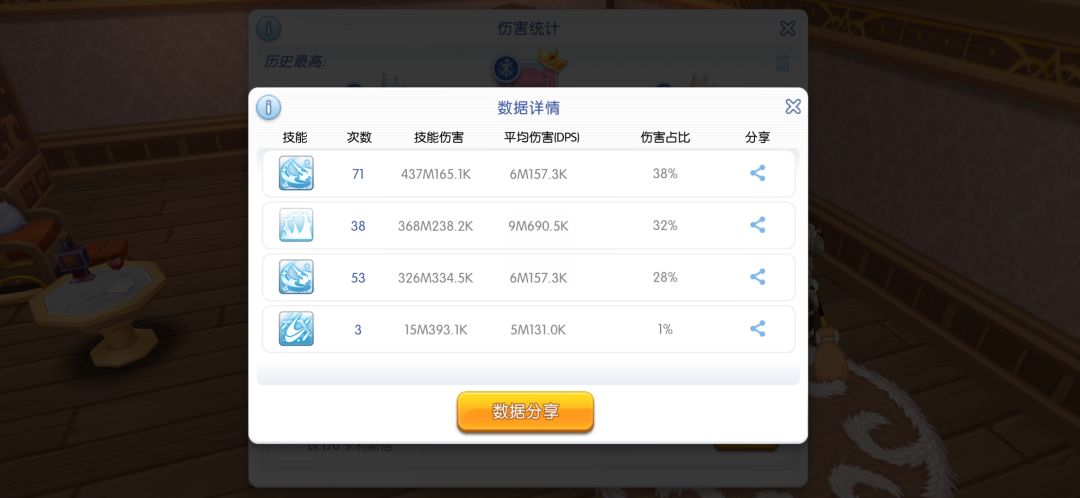The height and width of the screenshot is (498, 1080).
Task: Click the 技能 column header
Action: click(295, 137)
